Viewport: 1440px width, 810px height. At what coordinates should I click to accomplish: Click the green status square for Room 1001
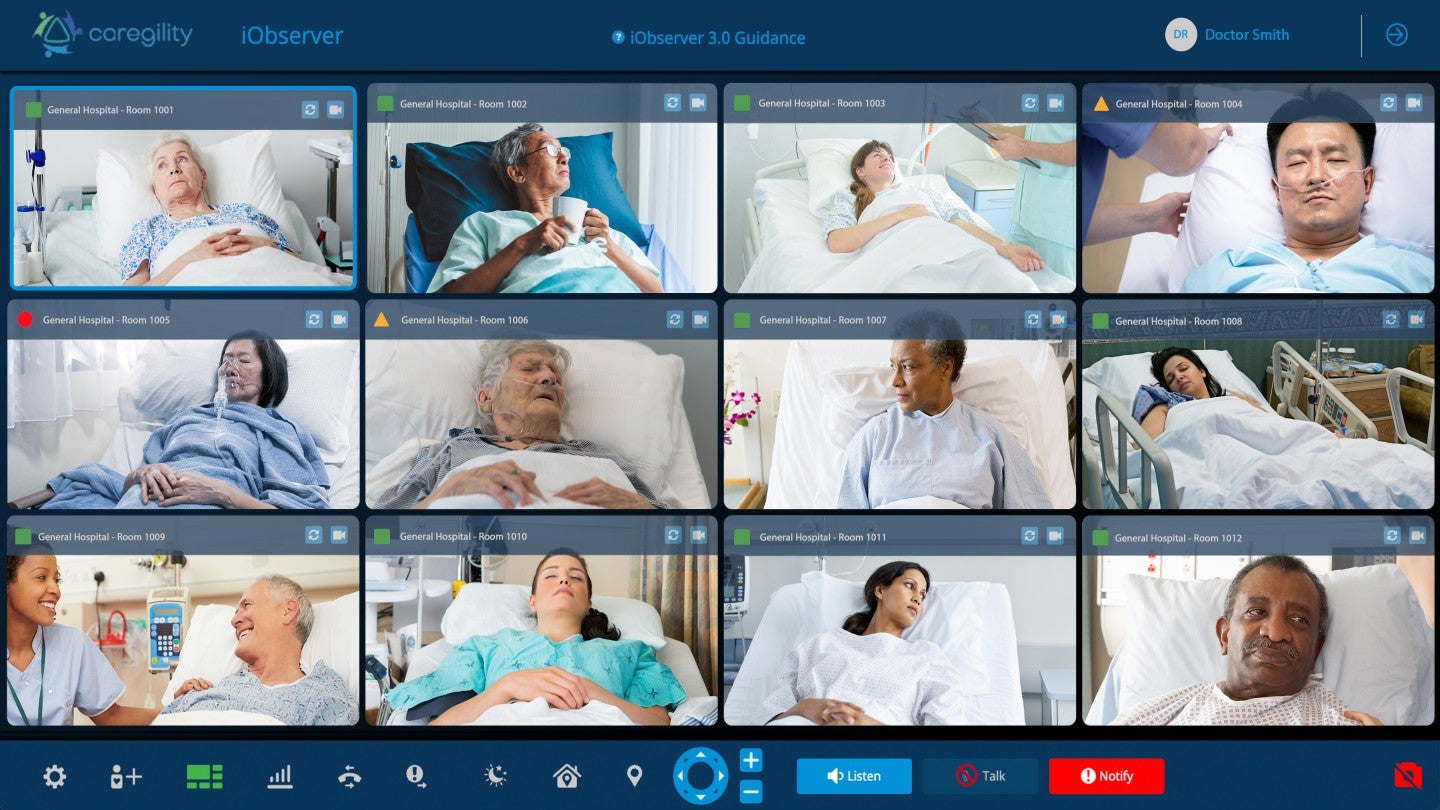coord(33,110)
